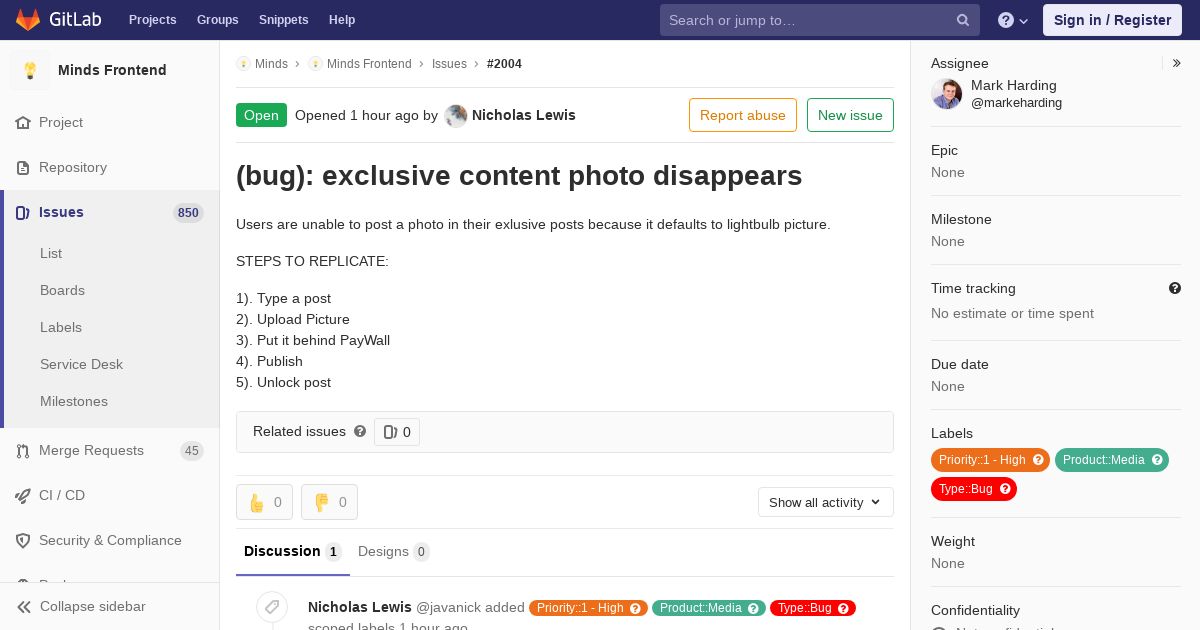Click Nicholas Lewis author avatar
Screen dimensions: 1200x630
pyautogui.click(x=456, y=115)
